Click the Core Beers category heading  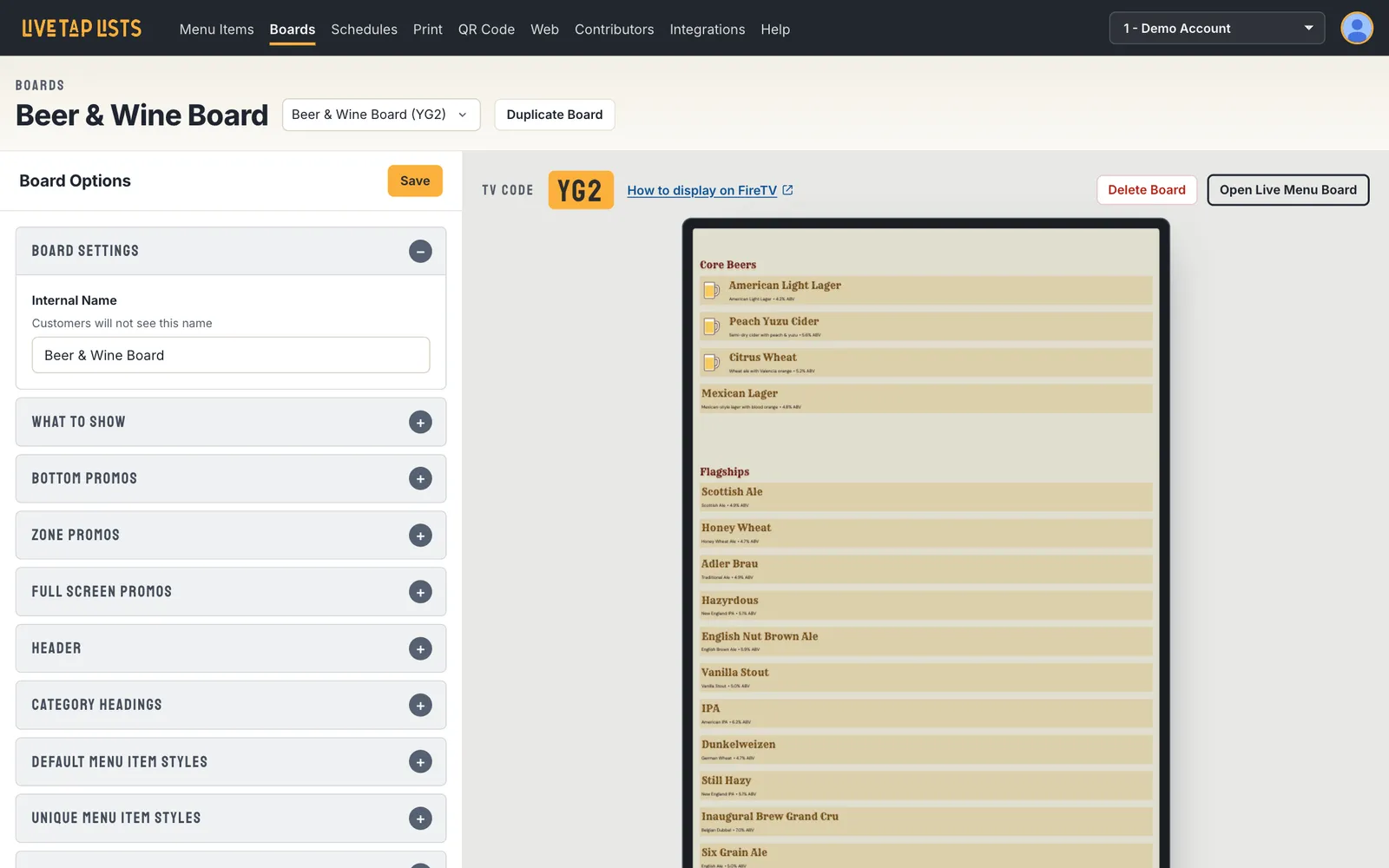(728, 265)
